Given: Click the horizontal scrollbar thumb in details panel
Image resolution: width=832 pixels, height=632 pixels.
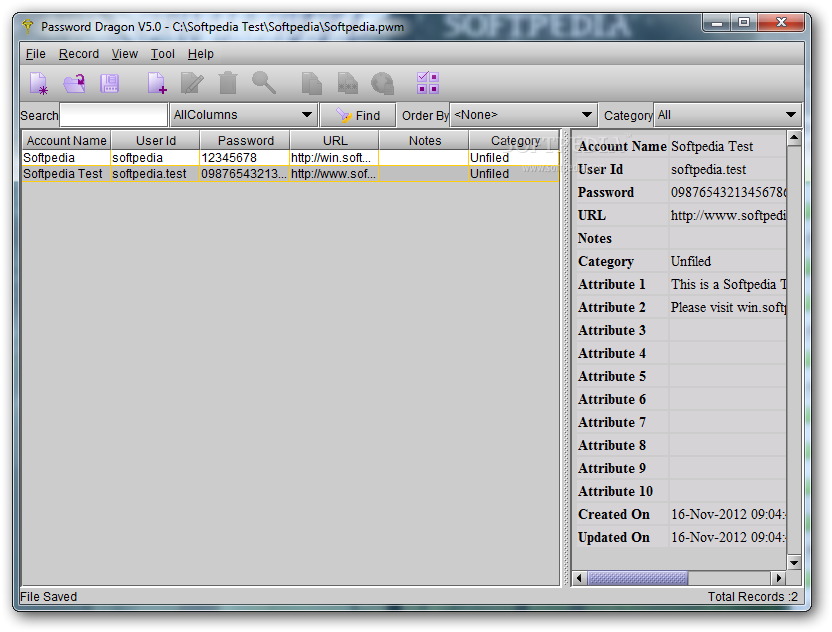Looking at the screenshot, I should click(638, 578).
